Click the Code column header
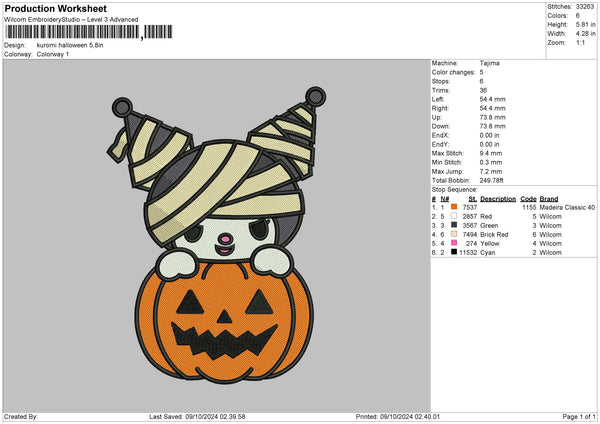Image resolution: width=600 pixels, height=424 pixels. coord(529,199)
